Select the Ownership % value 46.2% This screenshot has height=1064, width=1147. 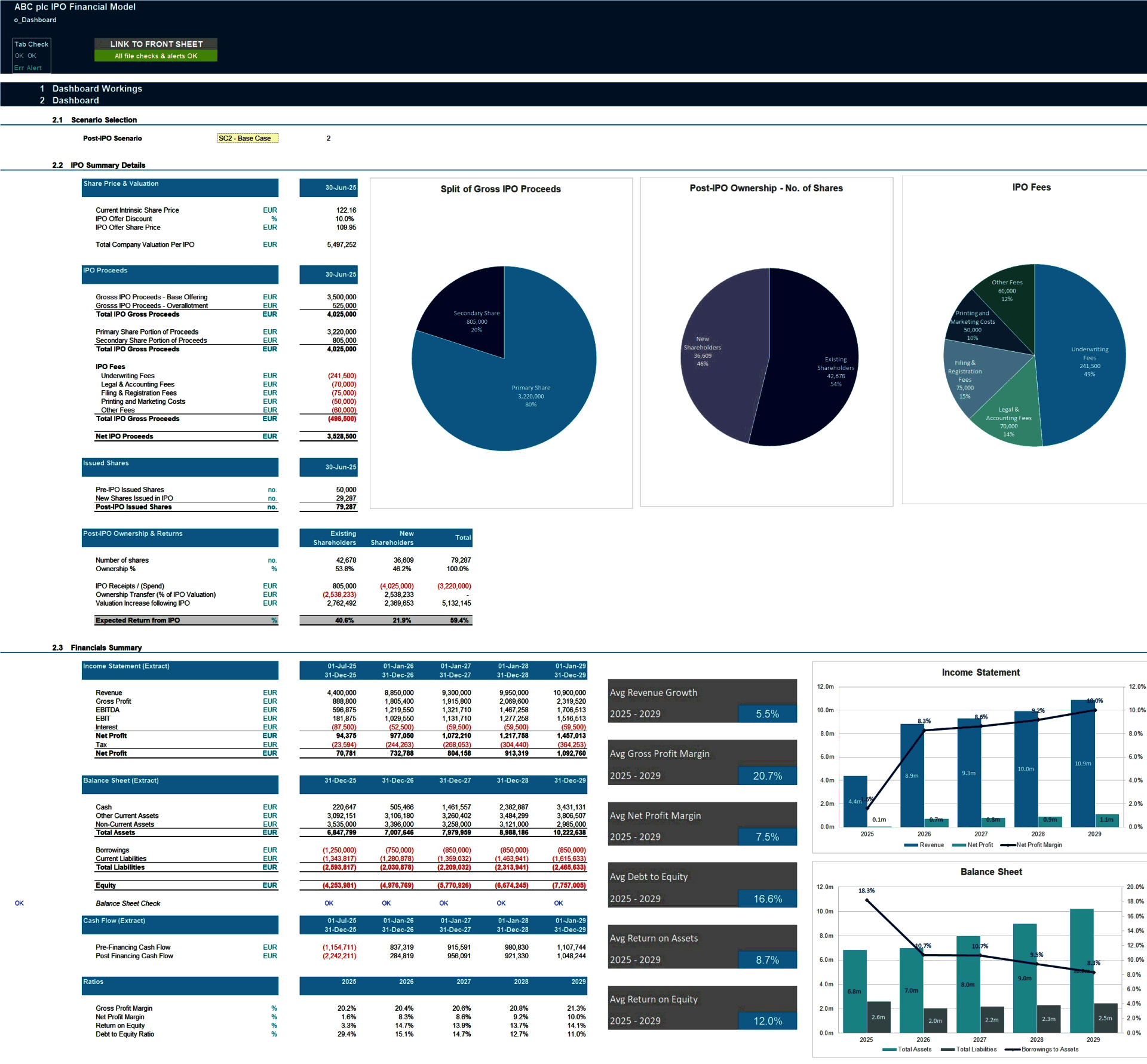(402, 569)
